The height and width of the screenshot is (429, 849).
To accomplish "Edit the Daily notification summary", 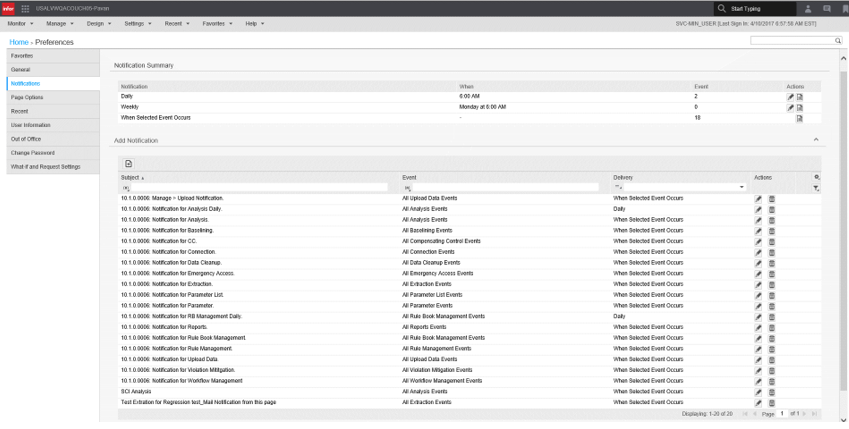I will pyautogui.click(x=789, y=97).
